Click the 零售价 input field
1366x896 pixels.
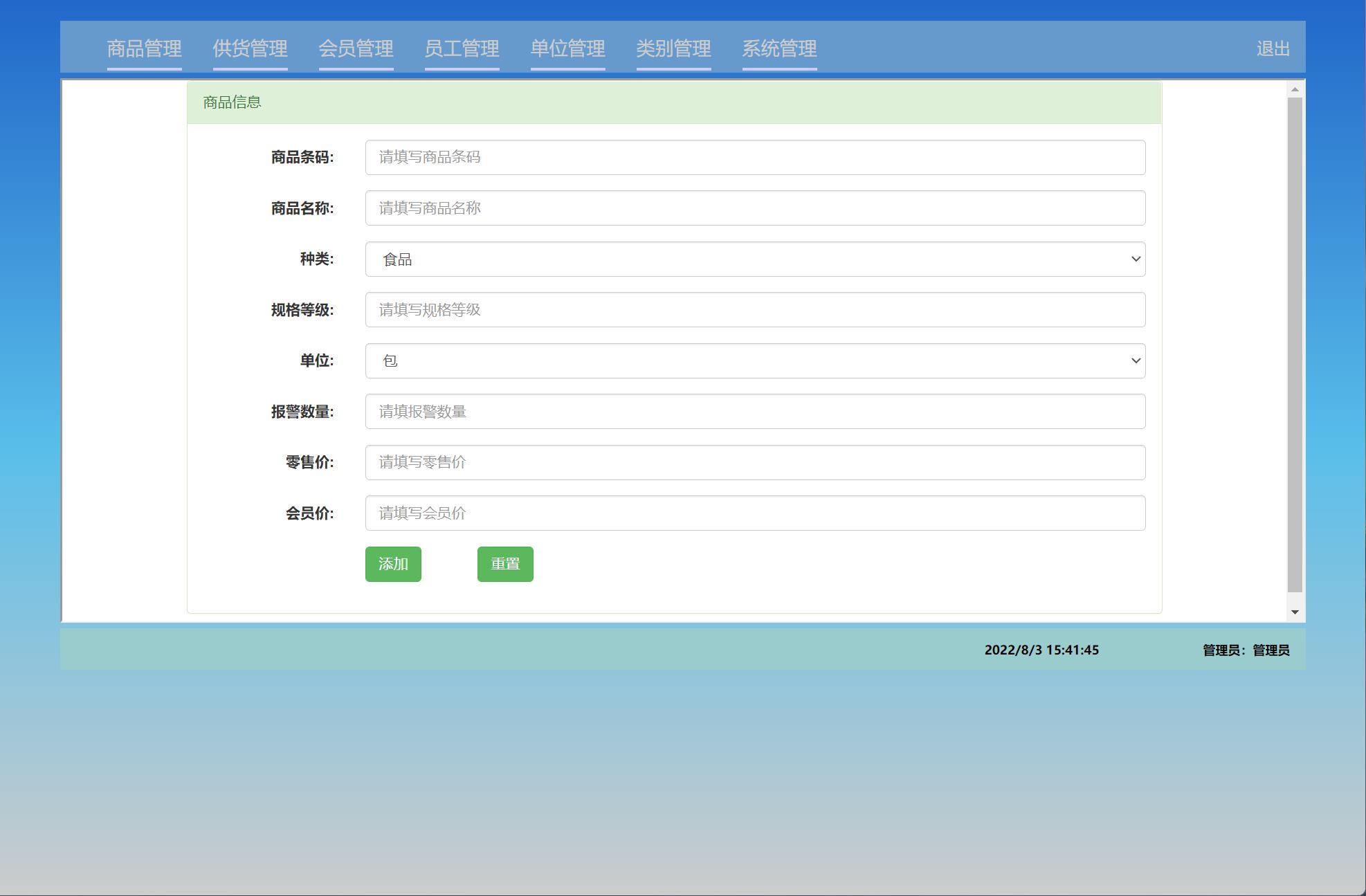coord(756,462)
